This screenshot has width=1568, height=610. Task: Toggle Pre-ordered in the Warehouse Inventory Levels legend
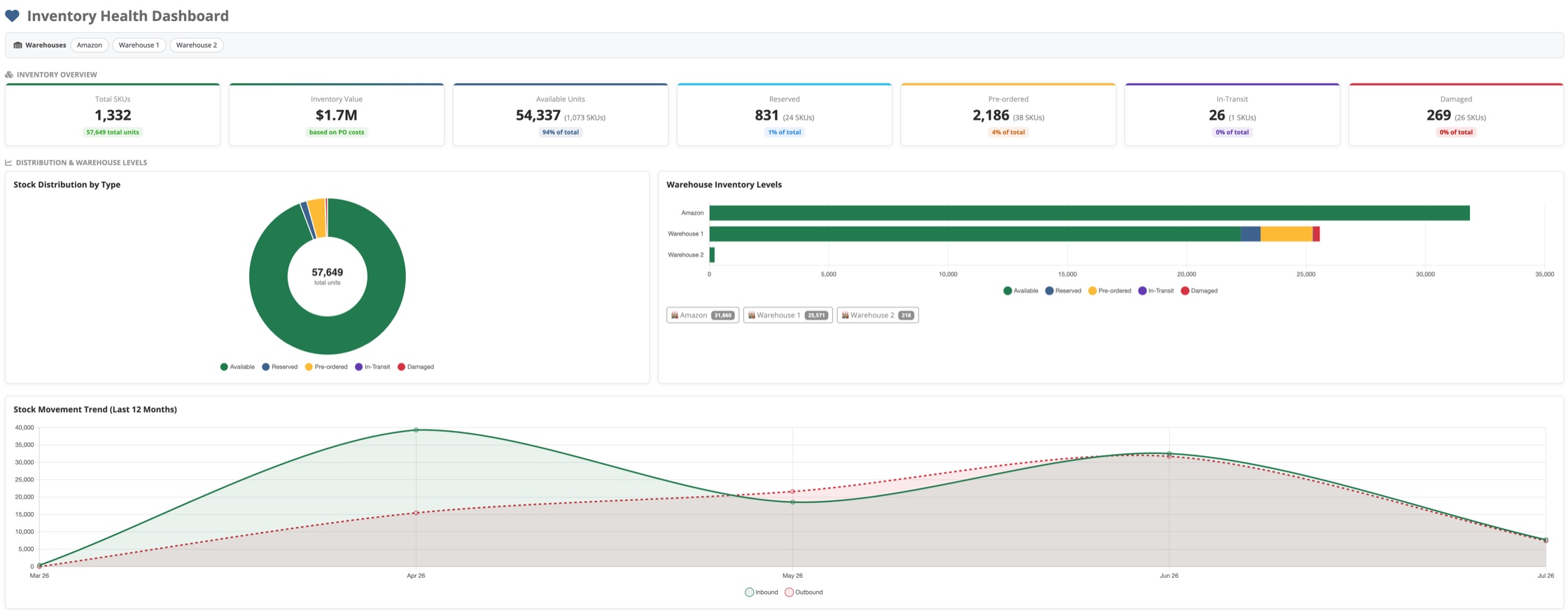1109,291
